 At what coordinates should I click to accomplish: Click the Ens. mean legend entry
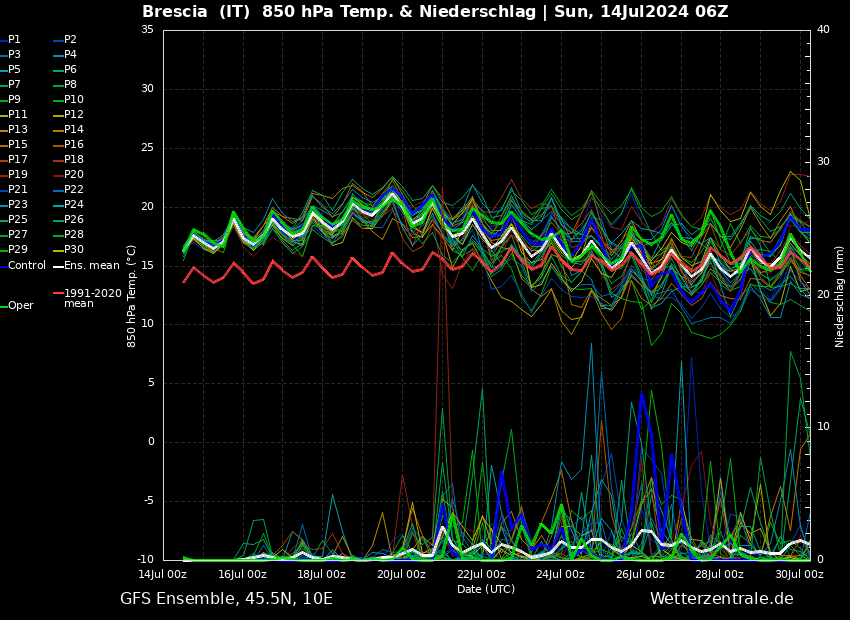92,266
